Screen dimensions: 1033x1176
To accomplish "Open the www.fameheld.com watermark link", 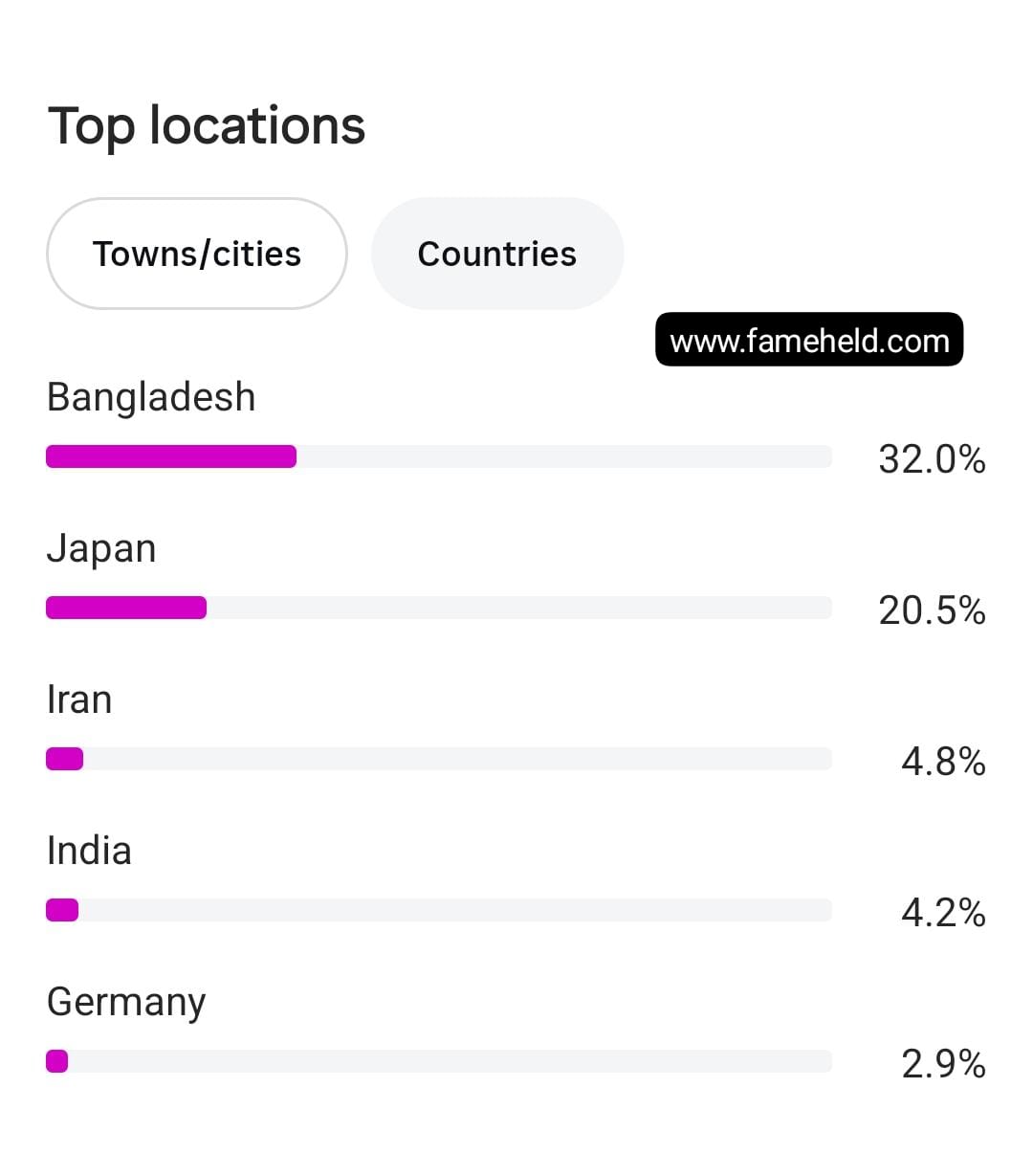I will coord(809,340).
